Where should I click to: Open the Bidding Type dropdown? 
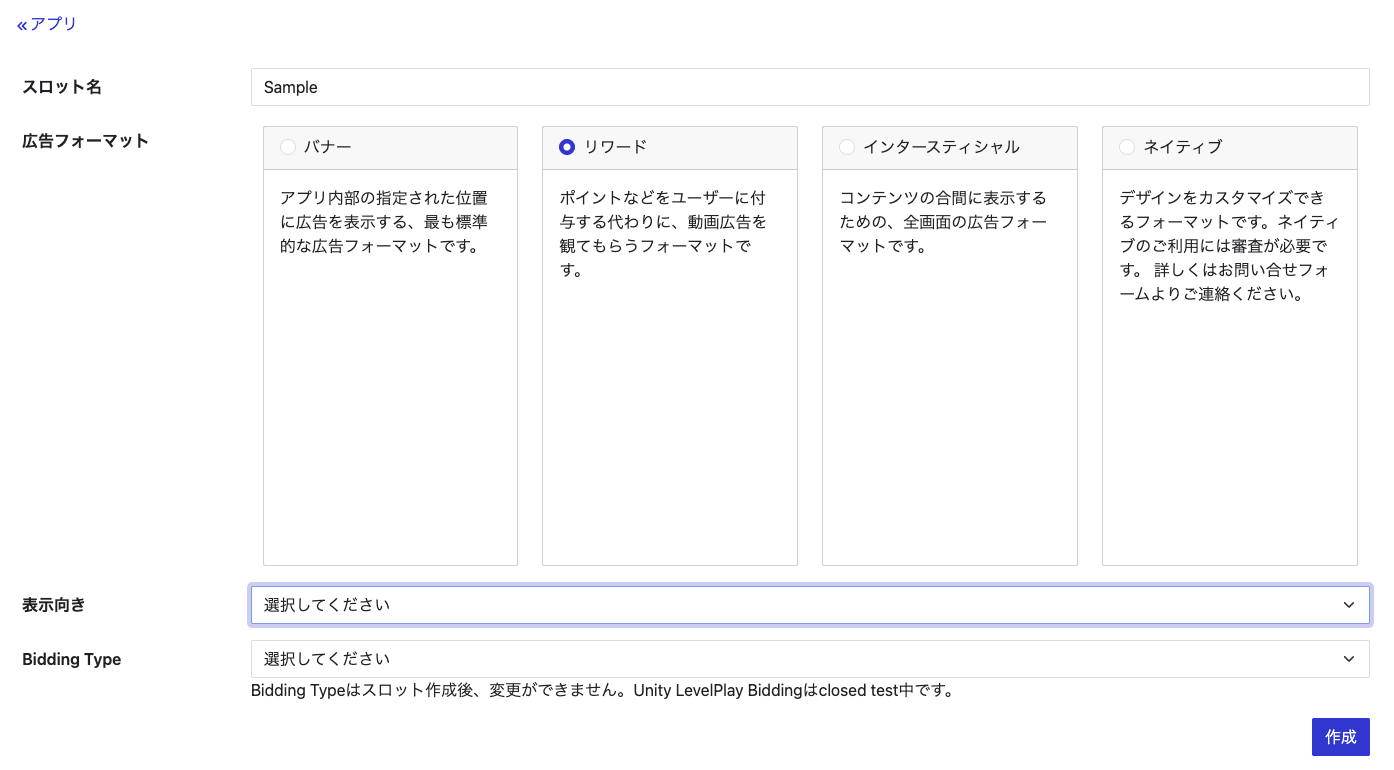[810, 658]
